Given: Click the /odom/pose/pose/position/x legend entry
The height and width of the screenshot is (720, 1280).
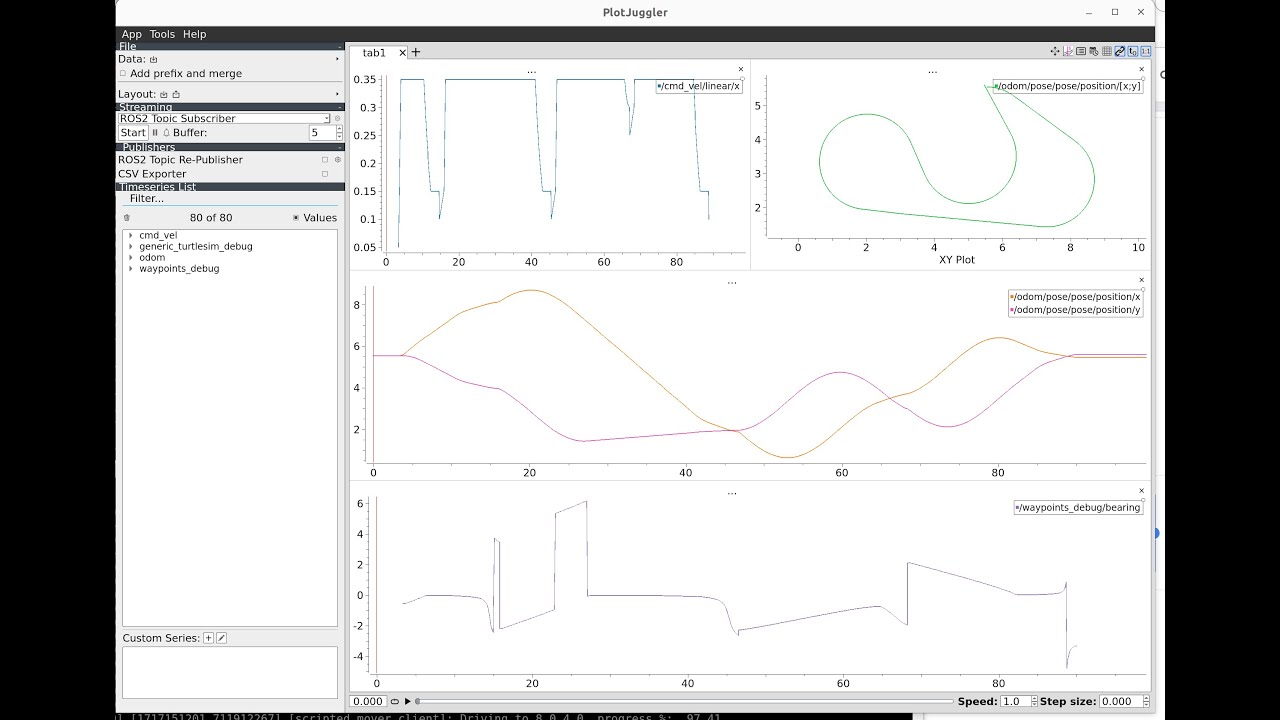Looking at the screenshot, I should 1075,297.
